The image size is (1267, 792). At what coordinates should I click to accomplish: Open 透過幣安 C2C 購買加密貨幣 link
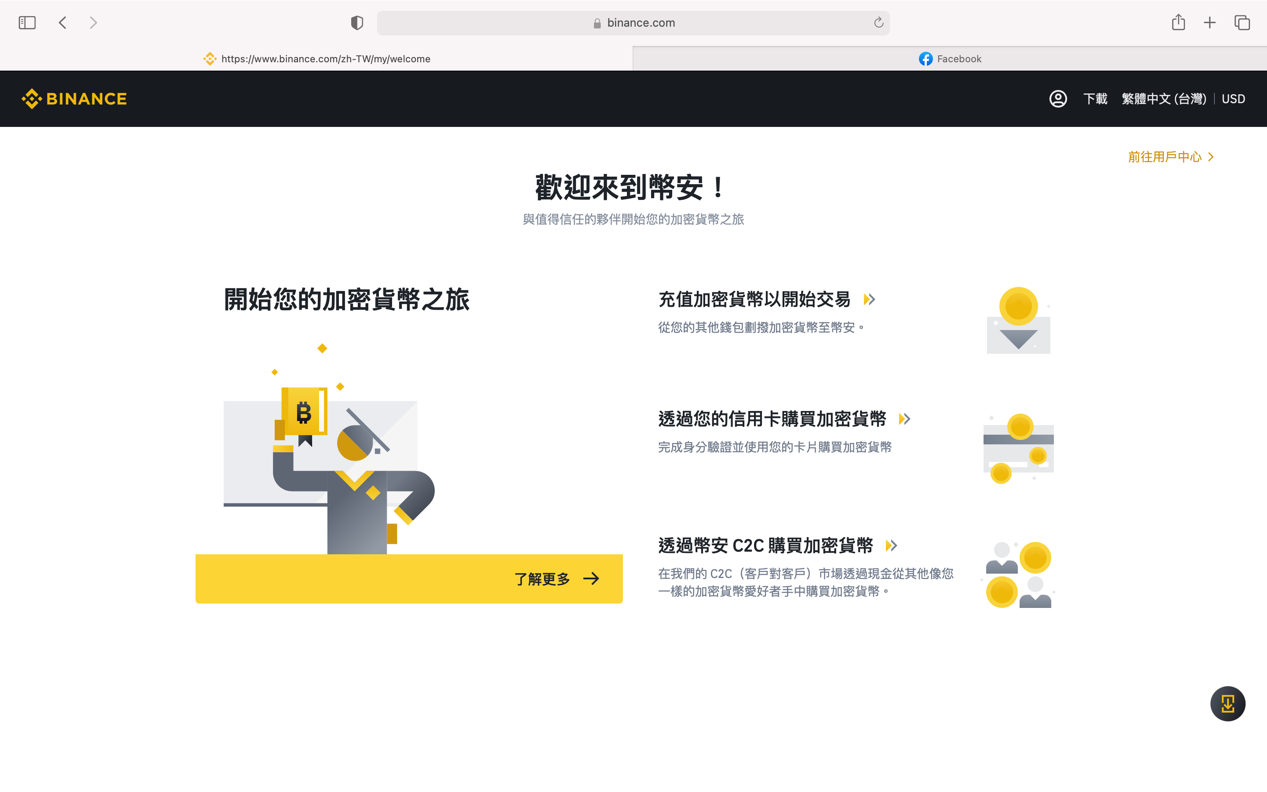coord(766,545)
